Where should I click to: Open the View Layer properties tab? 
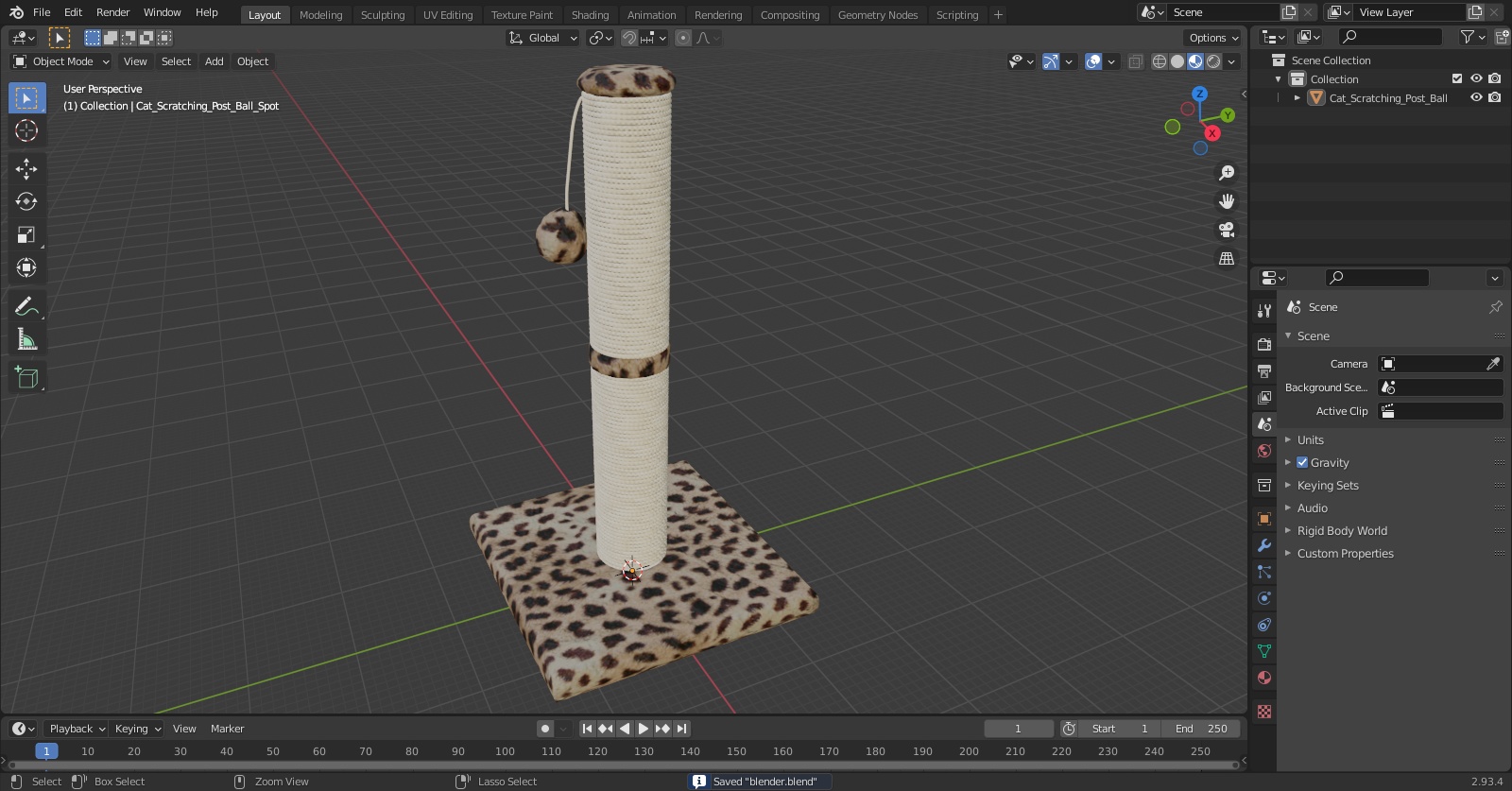[x=1264, y=397]
